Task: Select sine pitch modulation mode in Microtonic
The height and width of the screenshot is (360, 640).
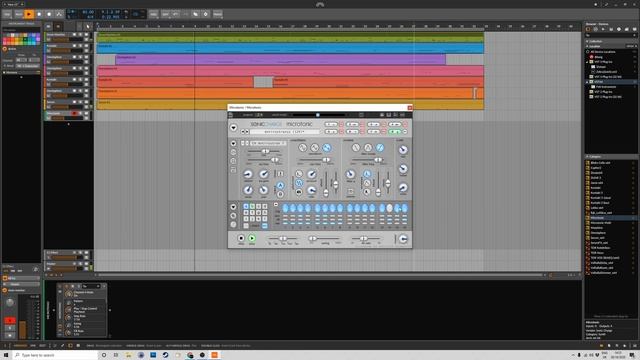Action: pos(299,183)
